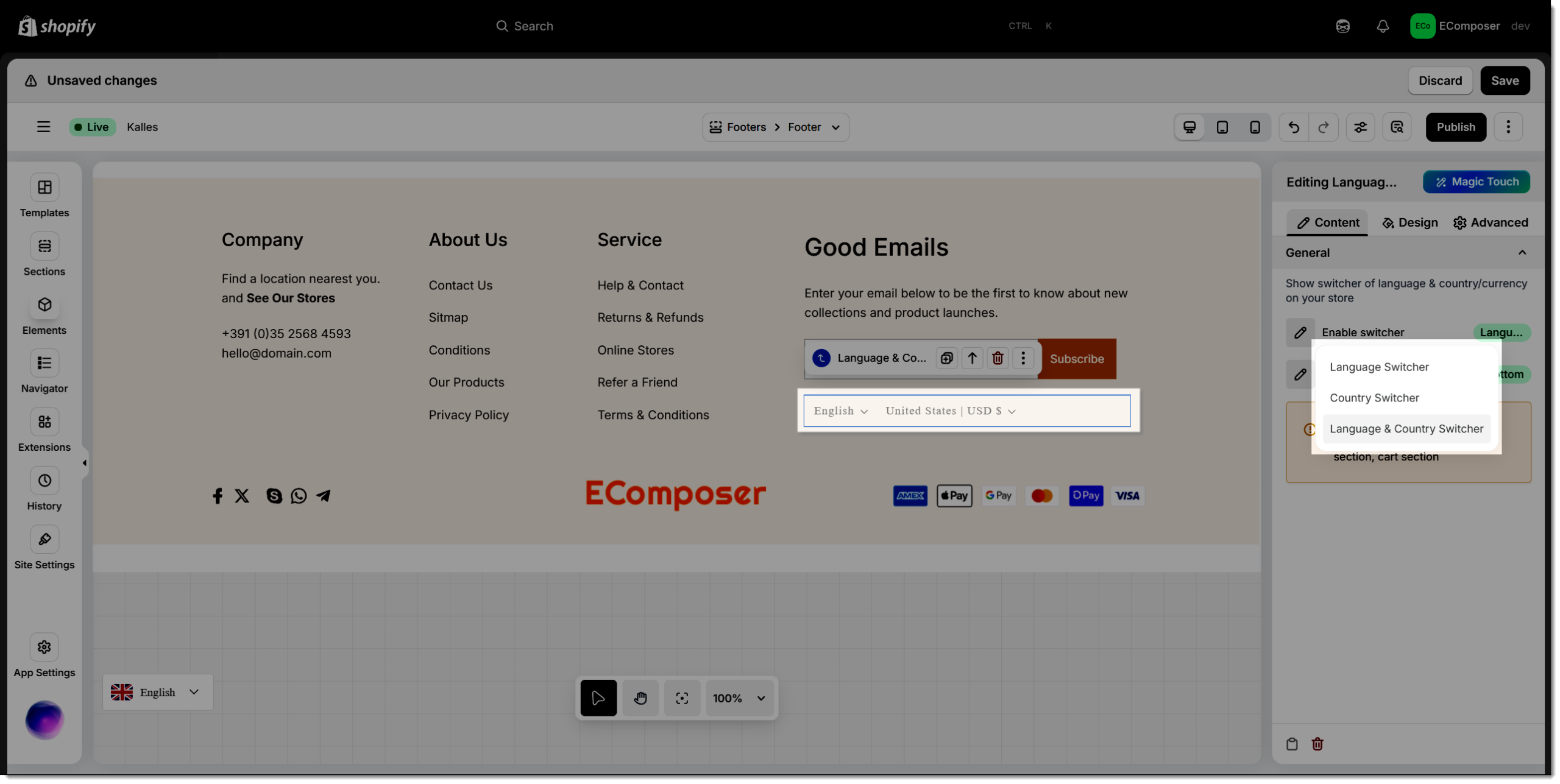Open the 100% zoom level dropdown

(x=739, y=698)
